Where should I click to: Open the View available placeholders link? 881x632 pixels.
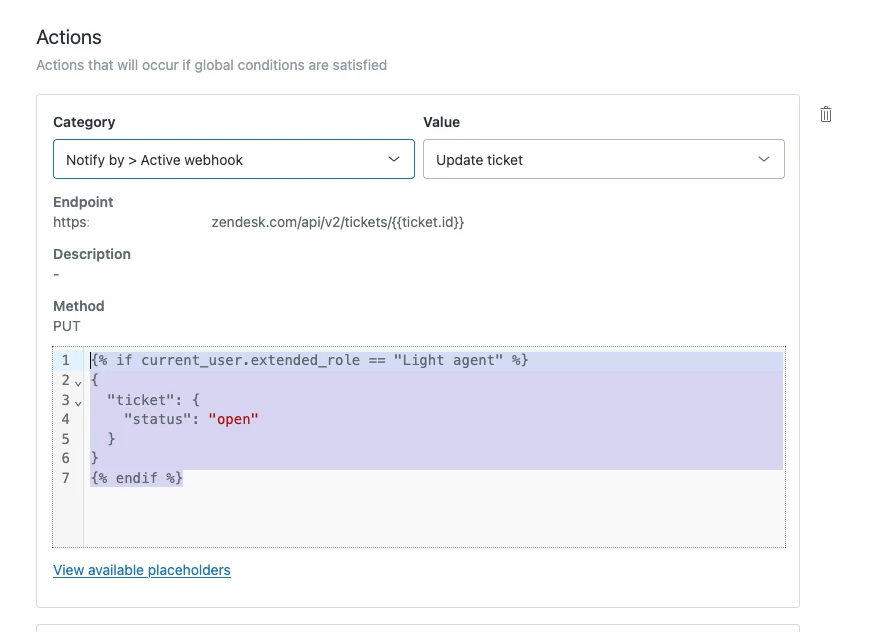tap(142, 570)
